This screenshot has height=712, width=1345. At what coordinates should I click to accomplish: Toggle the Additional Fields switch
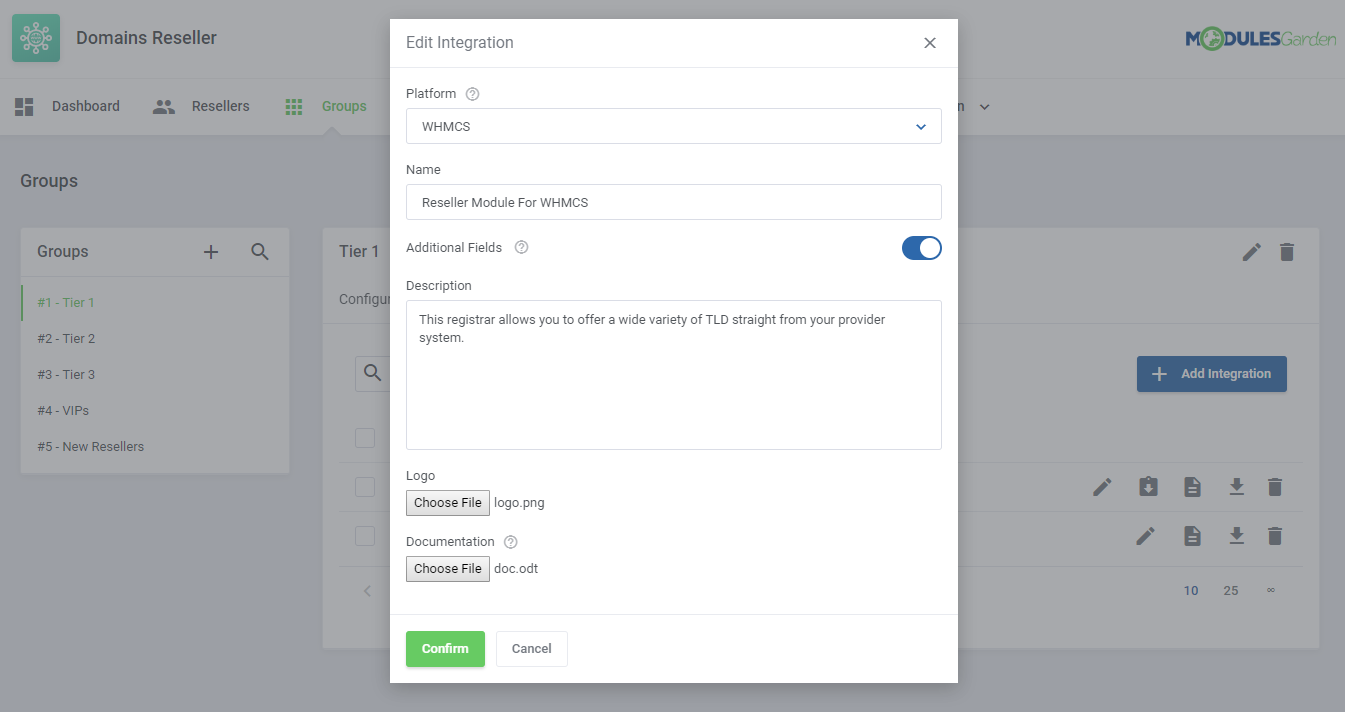click(x=921, y=248)
